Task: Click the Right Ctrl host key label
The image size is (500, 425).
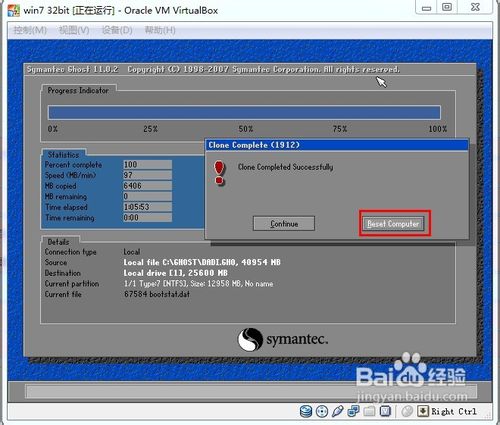Action: tap(454, 411)
